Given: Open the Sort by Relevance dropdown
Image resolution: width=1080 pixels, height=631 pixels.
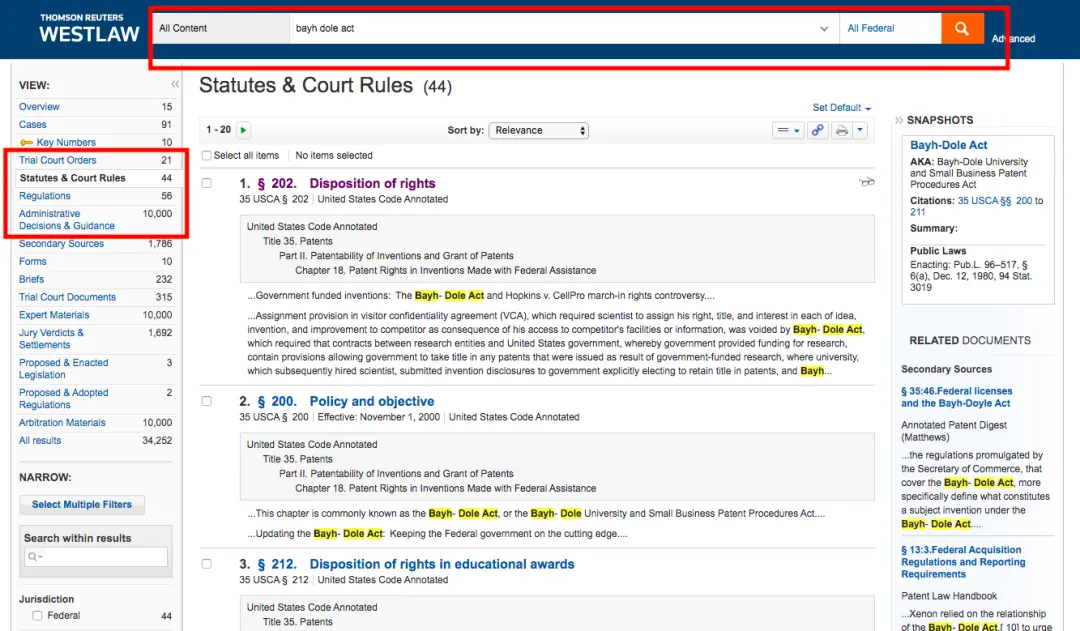Looking at the screenshot, I should pyautogui.click(x=539, y=130).
